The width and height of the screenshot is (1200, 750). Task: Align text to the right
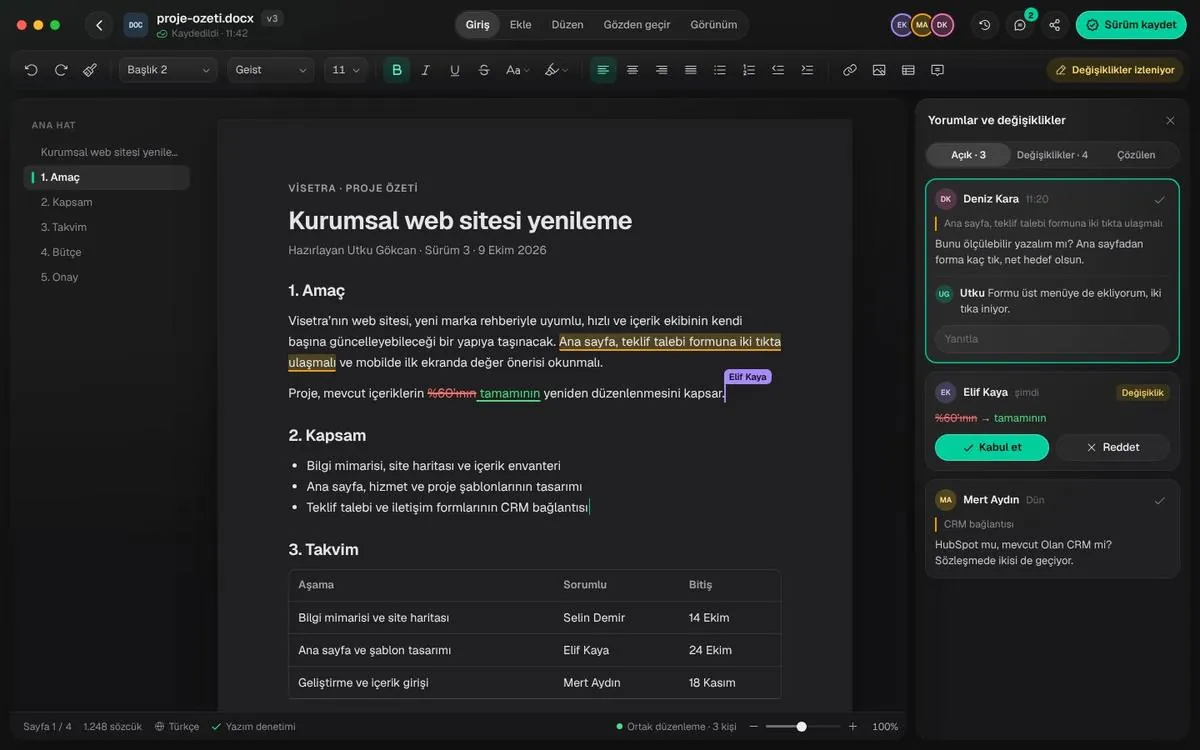pyautogui.click(x=661, y=70)
